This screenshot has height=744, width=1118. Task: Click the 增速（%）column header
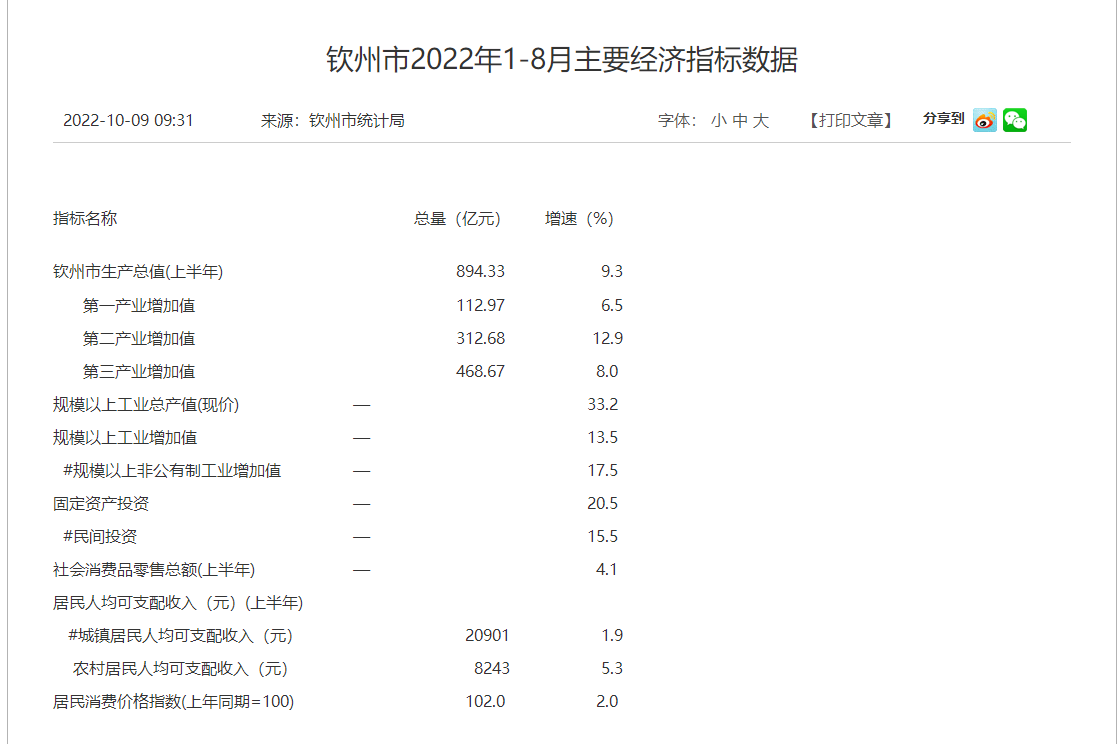[x=579, y=219]
